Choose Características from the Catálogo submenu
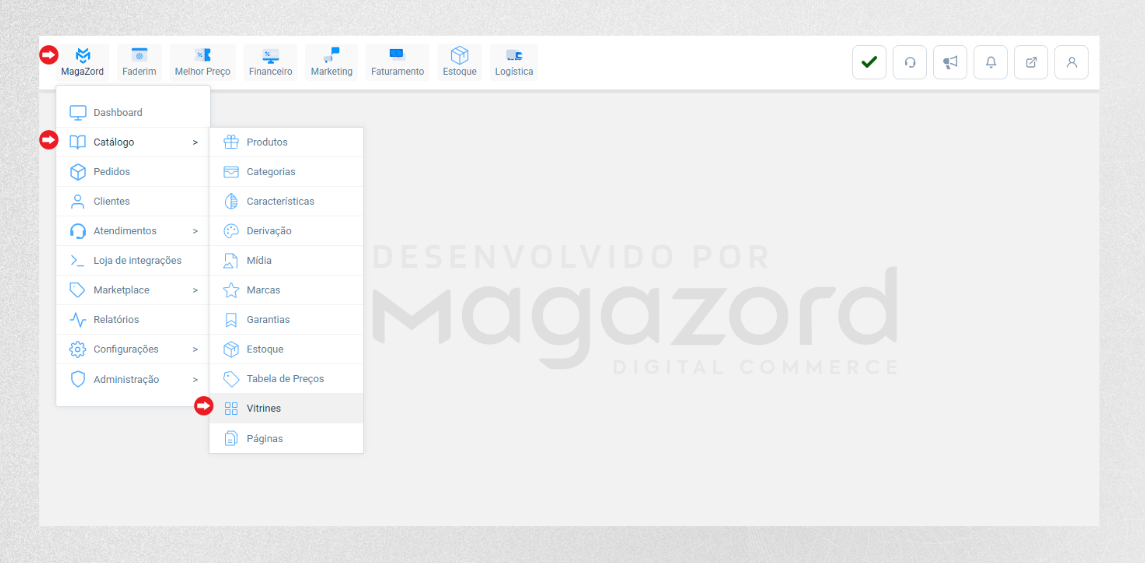The height and width of the screenshot is (563, 1145). [286, 202]
